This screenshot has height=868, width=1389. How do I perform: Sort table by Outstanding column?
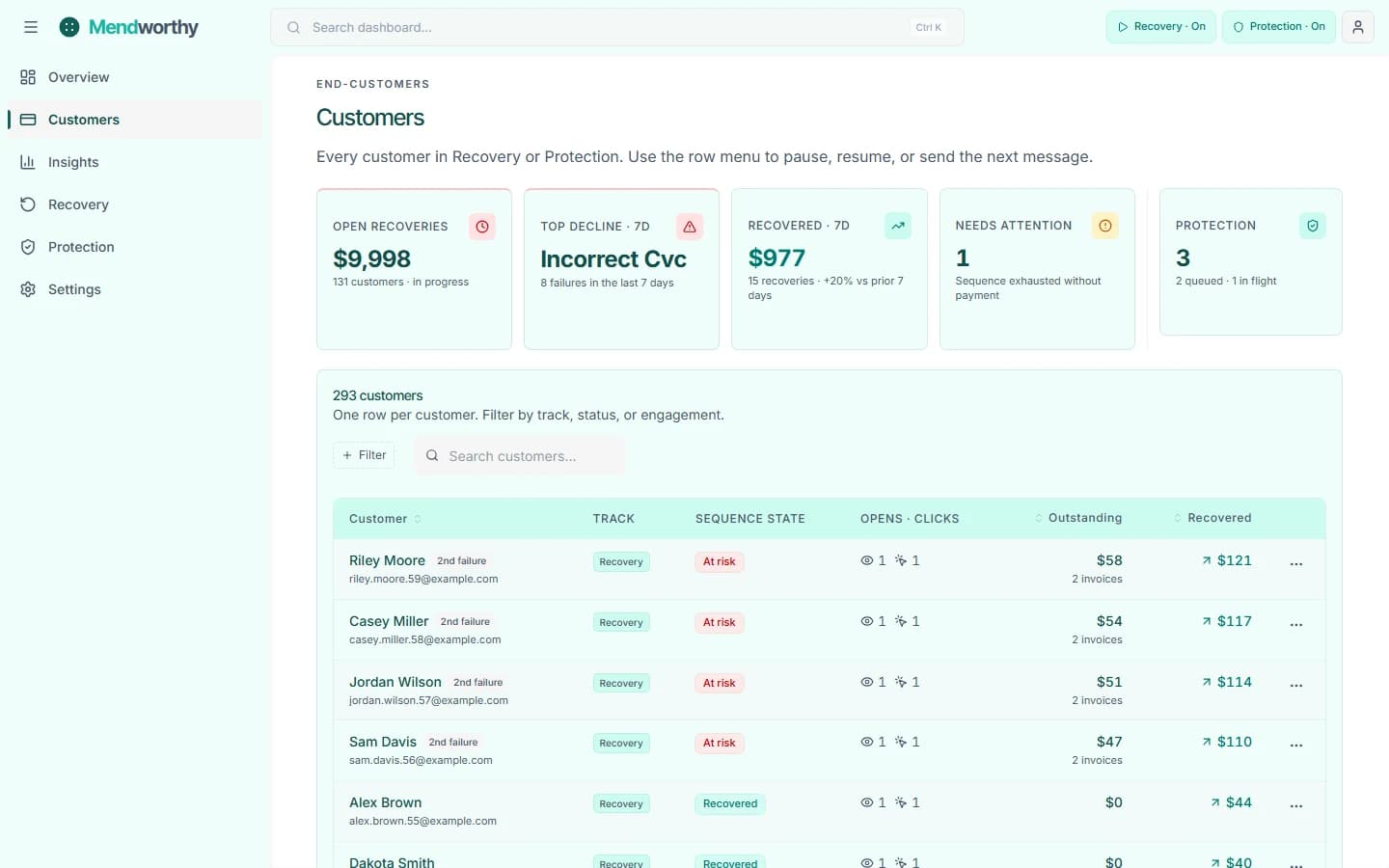(1078, 518)
